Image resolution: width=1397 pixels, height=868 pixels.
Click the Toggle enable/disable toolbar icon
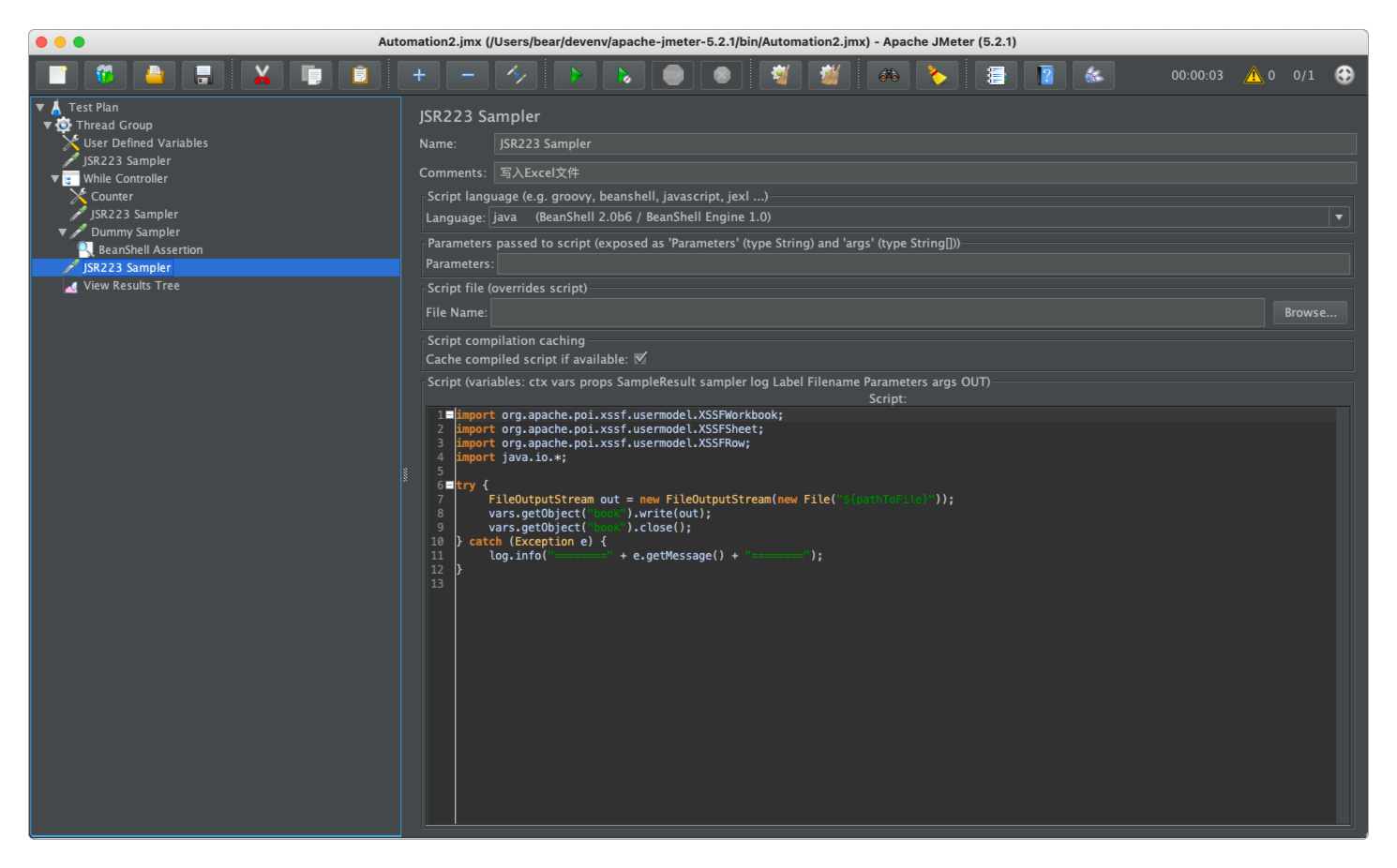(x=517, y=75)
